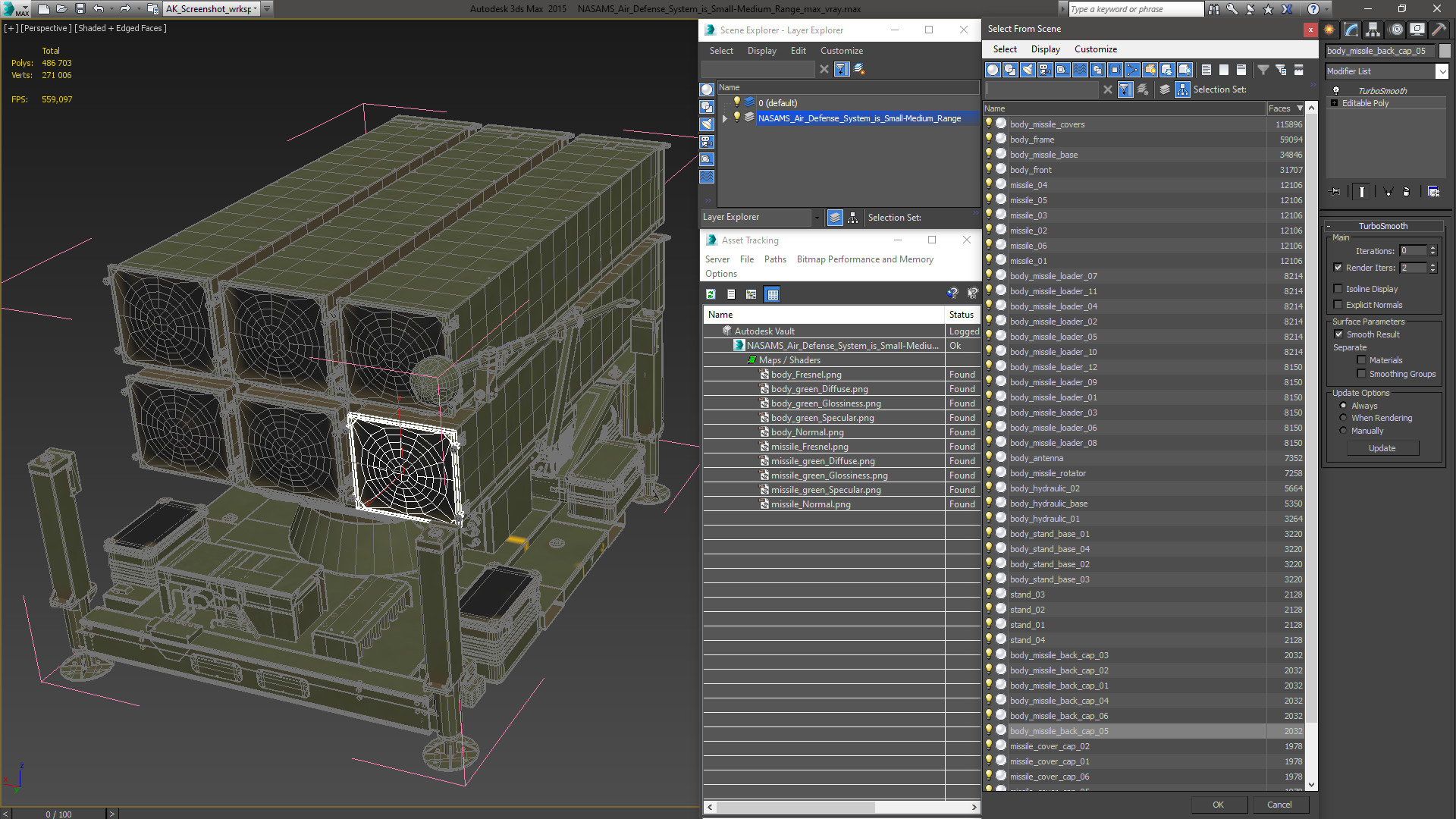
Task: Click OK in Select From Scene dialog
Action: coord(1218,805)
